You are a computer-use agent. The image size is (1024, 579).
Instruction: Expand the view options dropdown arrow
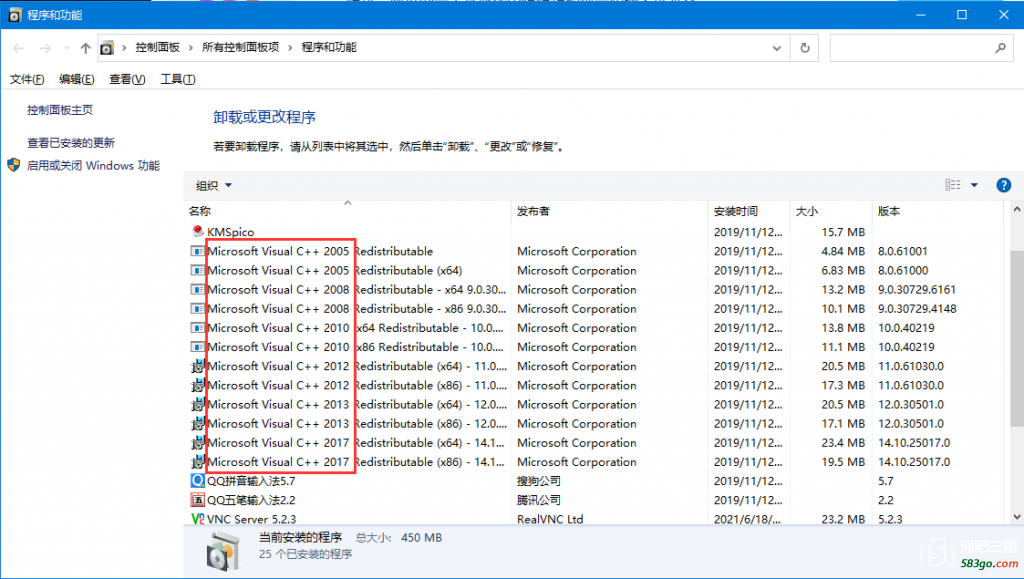pos(974,185)
